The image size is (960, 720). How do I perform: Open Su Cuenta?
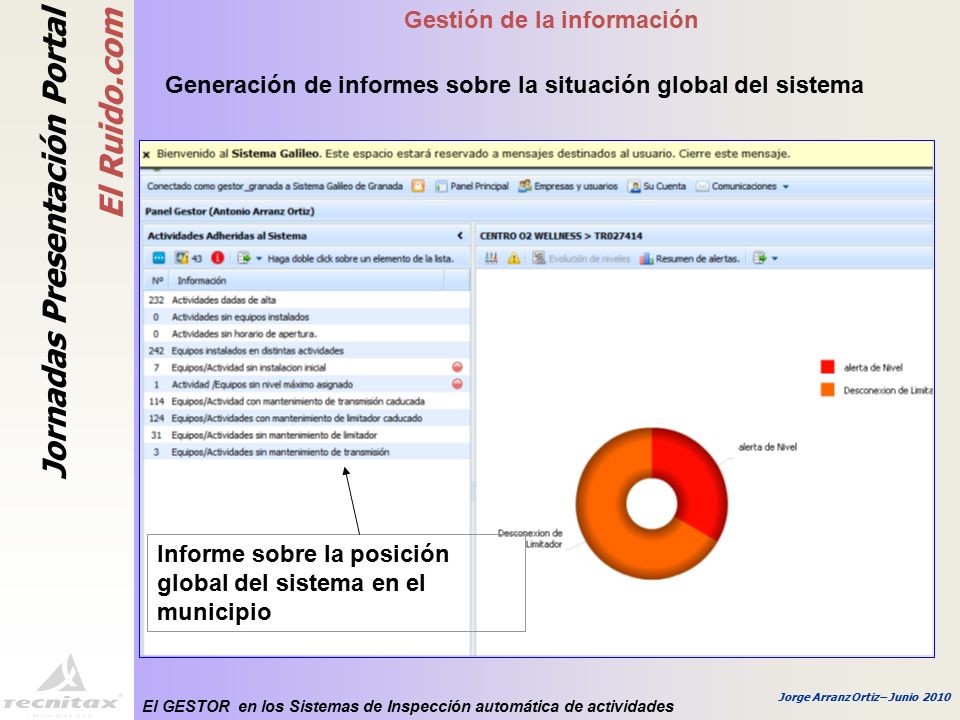[658, 186]
